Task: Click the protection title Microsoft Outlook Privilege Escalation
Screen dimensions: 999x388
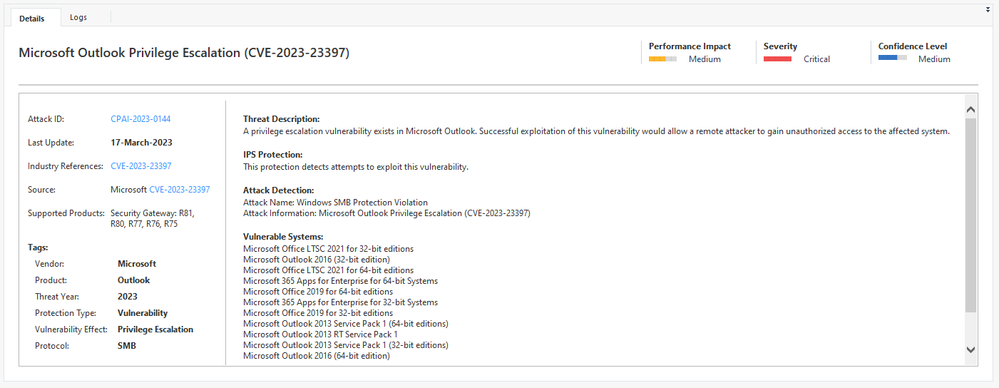Action: click(x=184, y=54)
